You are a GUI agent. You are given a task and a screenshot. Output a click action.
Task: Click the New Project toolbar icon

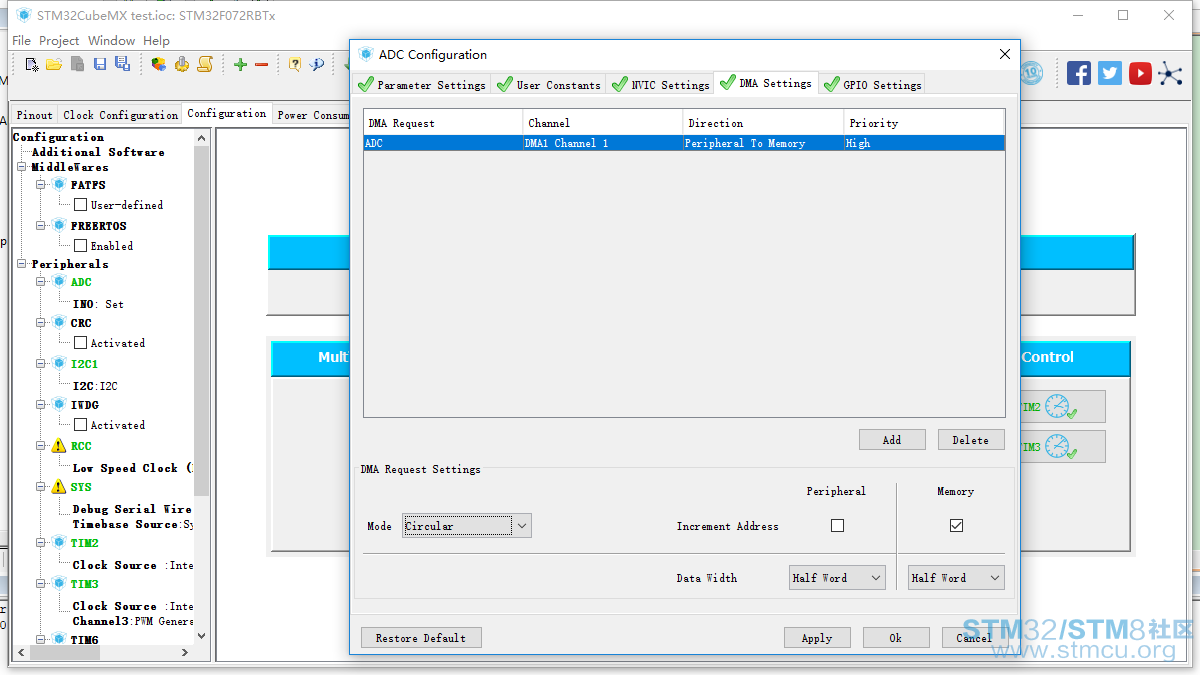(32, 64)
